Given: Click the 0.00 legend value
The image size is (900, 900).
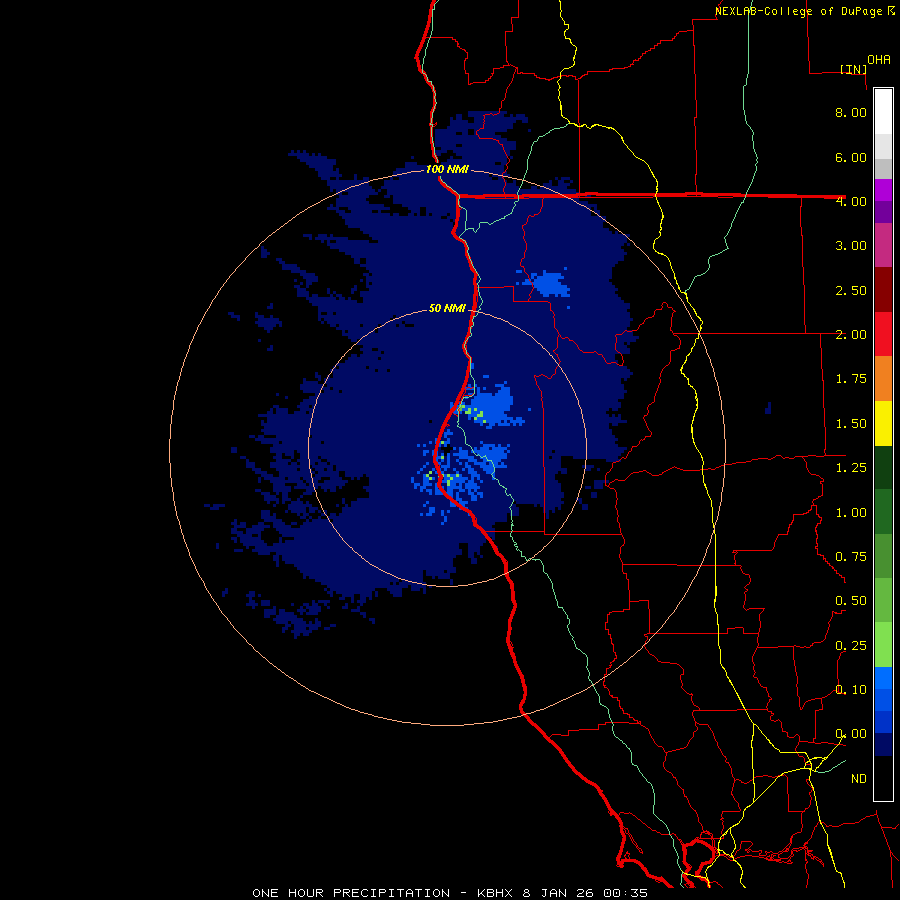Looking at the screenshot, I should [x=851, y=734].
